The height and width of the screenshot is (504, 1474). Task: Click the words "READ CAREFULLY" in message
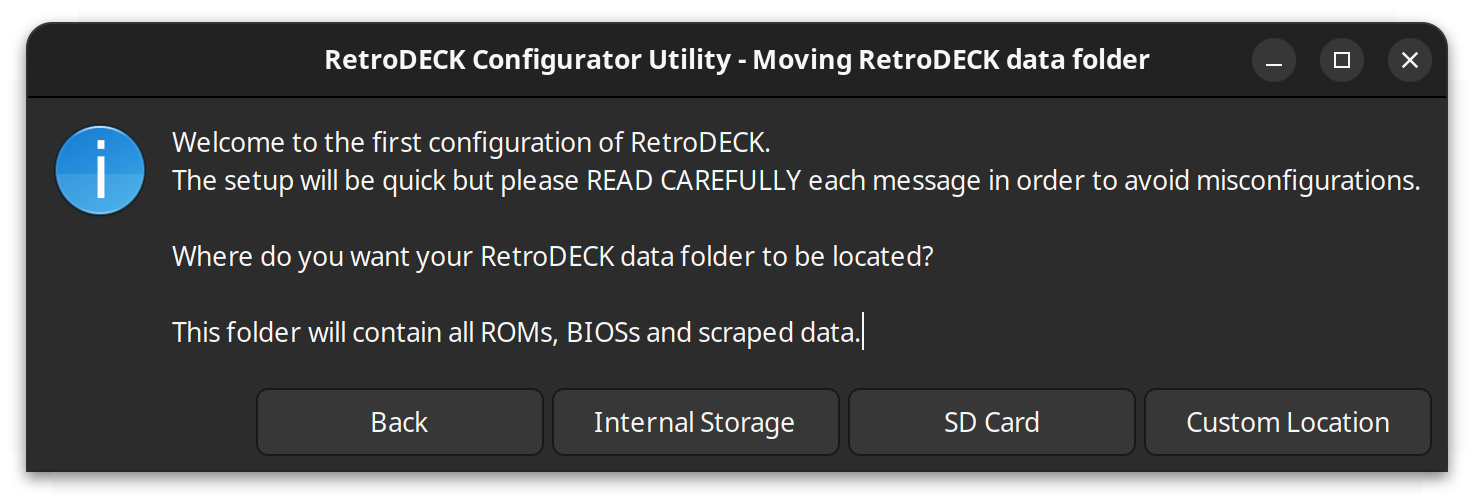coord(693,181)
